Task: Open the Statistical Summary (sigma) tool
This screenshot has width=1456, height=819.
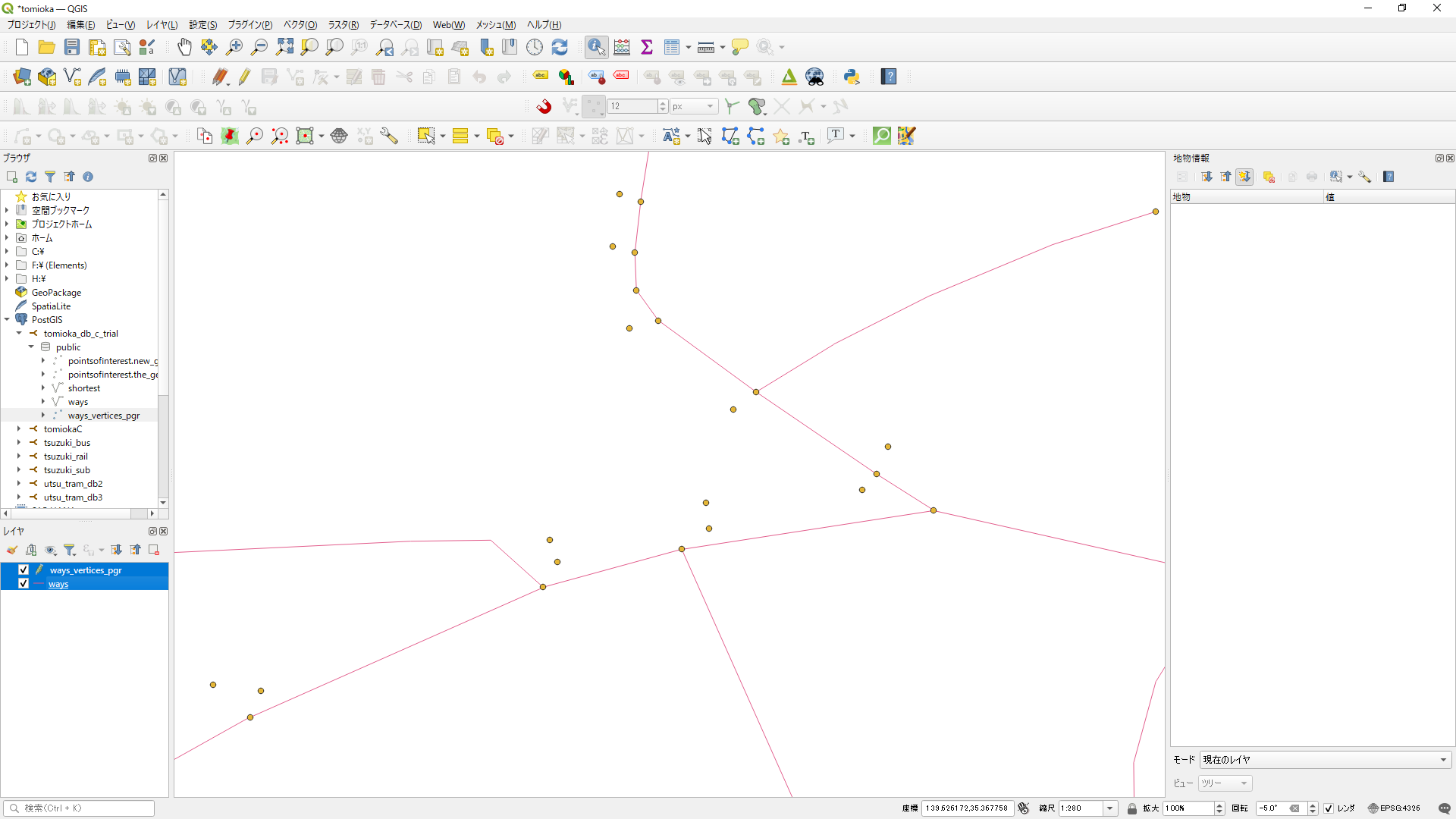Action: point(647,47)
